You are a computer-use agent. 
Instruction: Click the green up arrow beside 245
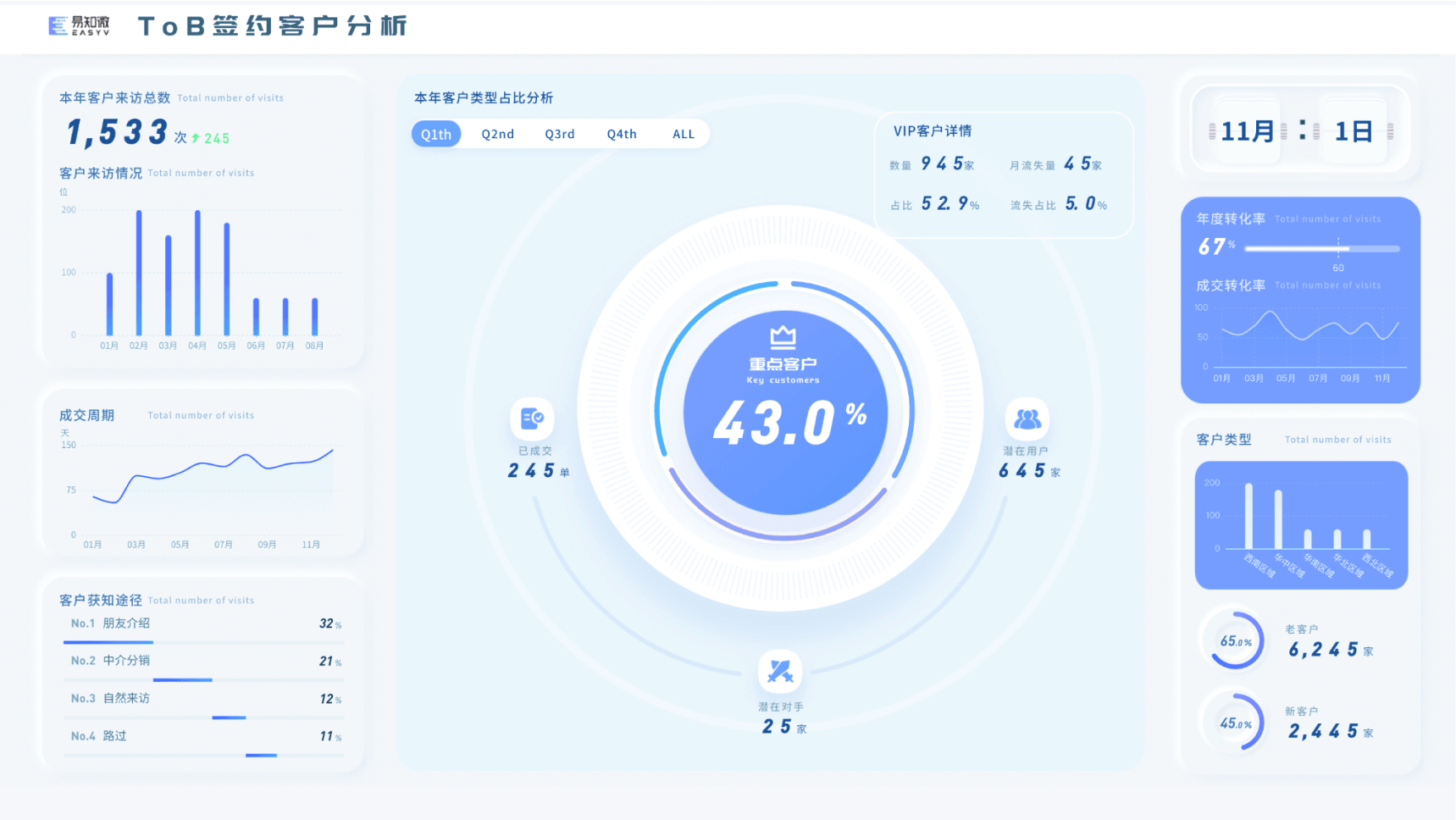tap(196, 138)
